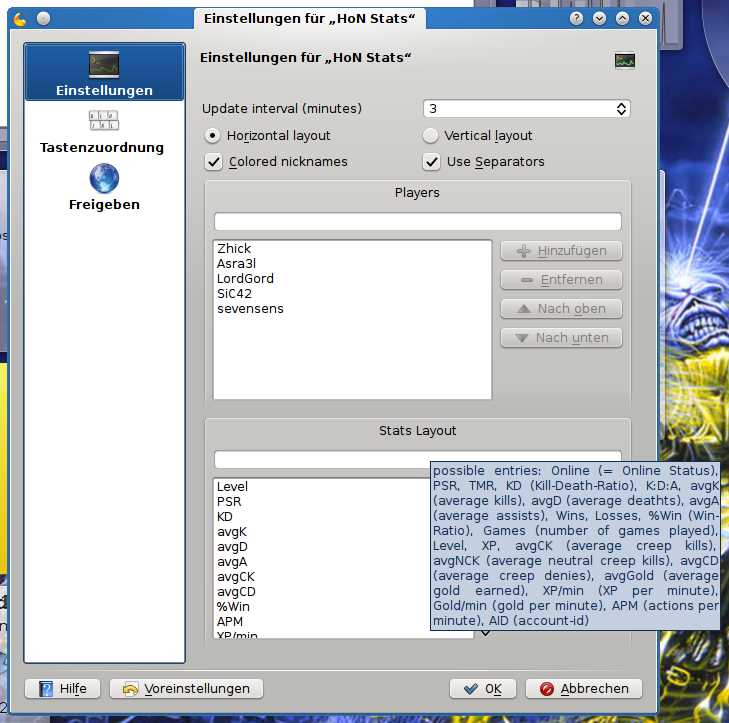The height and width of the screenshot is (723, 729).
Task: Click the Hinzufügen button for players
Action: pyautogui.click(x=561, y=251)
